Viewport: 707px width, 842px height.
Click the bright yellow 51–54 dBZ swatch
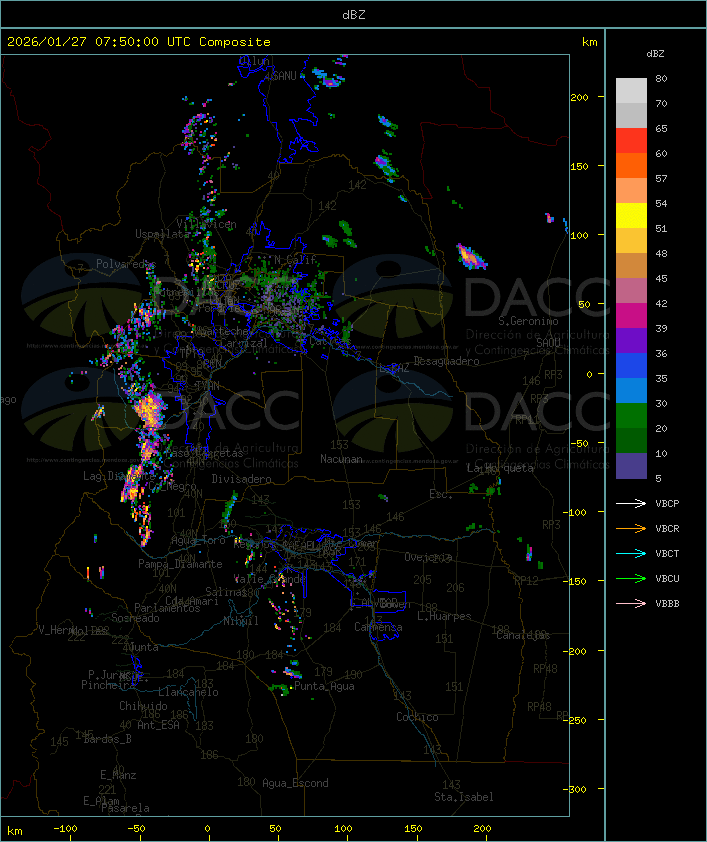coord(631,216)
